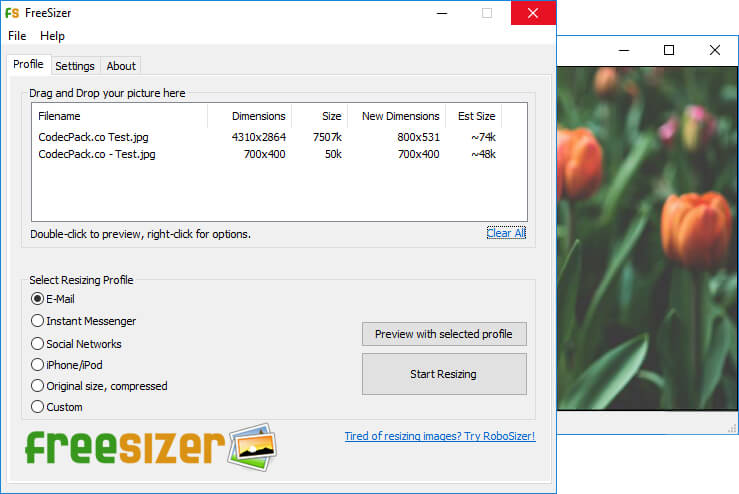Open the Help menu
Image resolution: width=739 pixels, height=494 pixels.
52,36
